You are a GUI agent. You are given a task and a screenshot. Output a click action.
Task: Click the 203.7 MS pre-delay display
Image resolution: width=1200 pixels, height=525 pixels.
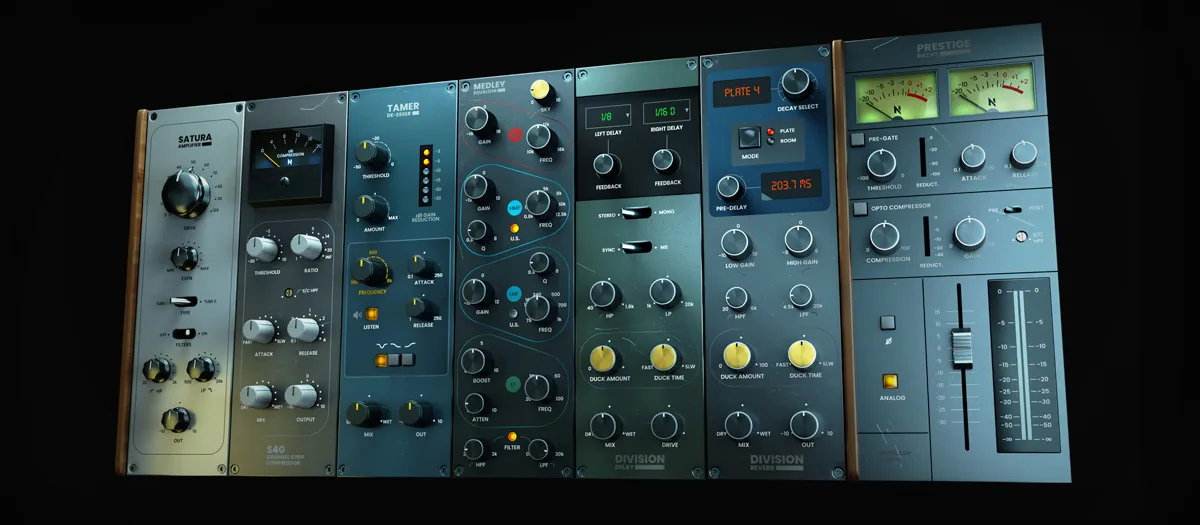pos(789,186)
